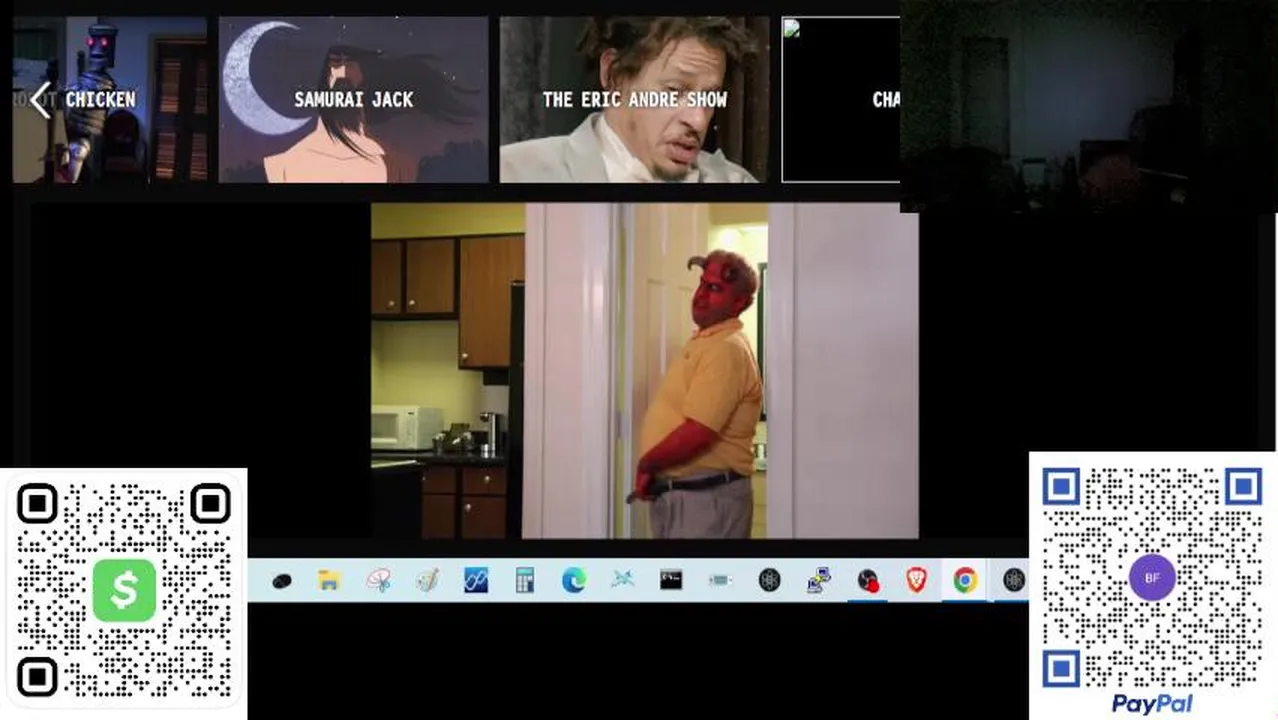This screenshot has width=1278, height=720.
Task: Open Brave browser from the taskbar
Action: (x=916, y=581)
